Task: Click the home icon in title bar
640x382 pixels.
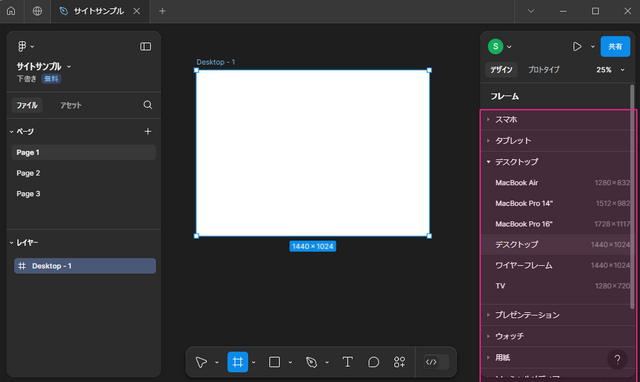Action: pyautogui.click(x=11, y=11)
